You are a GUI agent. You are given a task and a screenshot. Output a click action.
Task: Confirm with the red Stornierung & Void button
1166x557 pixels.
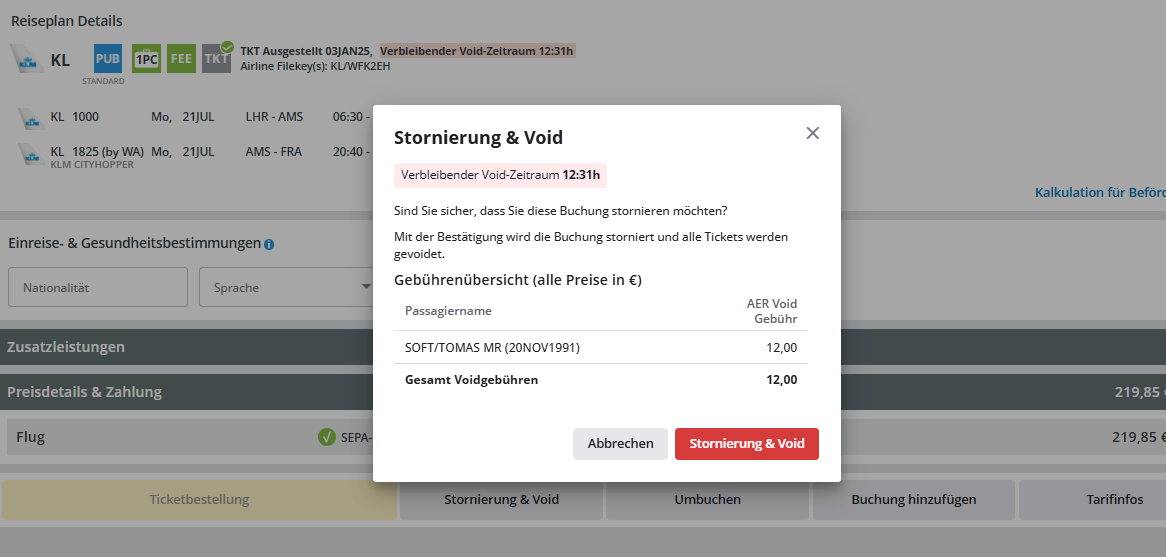pos(746,444)
